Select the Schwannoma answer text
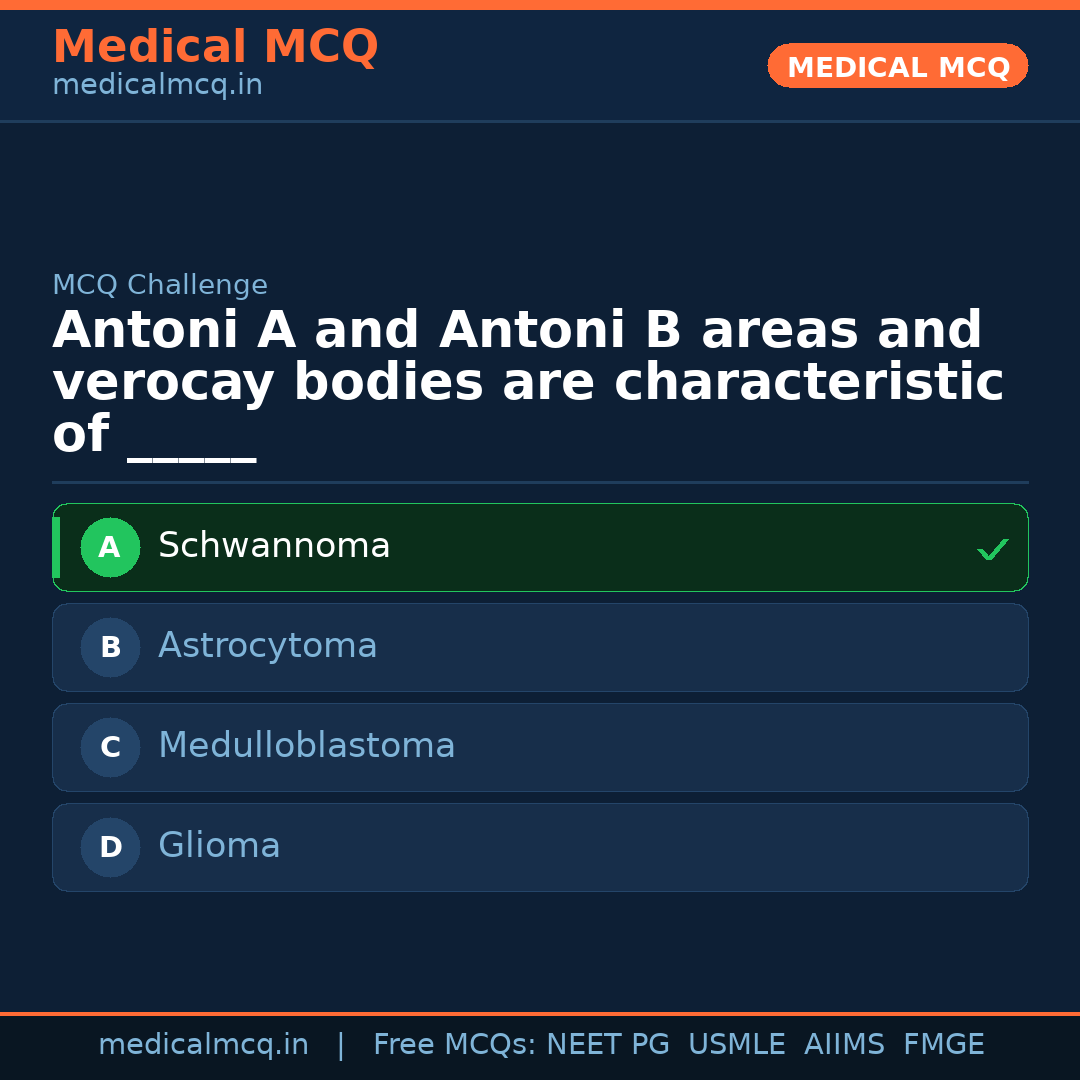This screenshot has width=1080, height=1080. click(x=274, y=546)
